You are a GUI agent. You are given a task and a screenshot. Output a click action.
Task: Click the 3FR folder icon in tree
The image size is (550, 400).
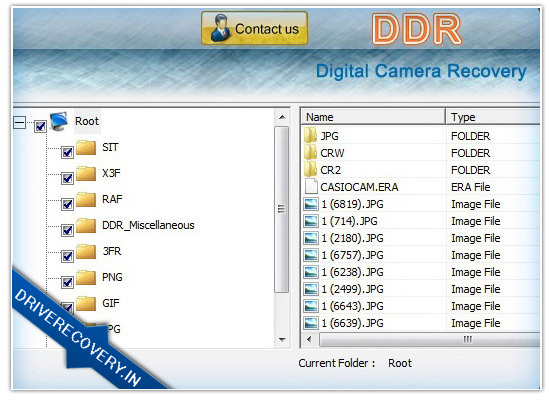[x=86, y=252]
